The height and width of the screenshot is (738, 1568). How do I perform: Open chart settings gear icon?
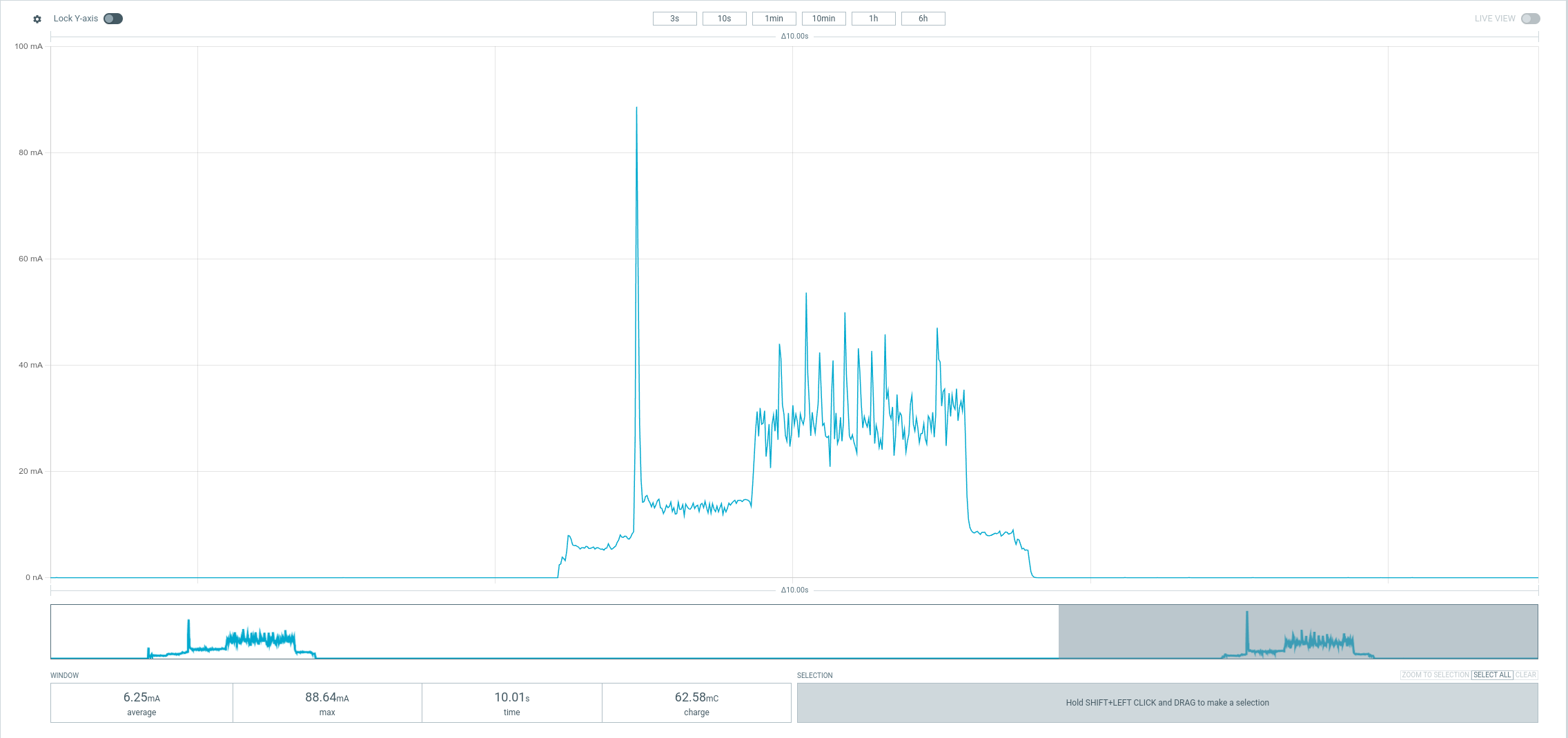[37, 19]
